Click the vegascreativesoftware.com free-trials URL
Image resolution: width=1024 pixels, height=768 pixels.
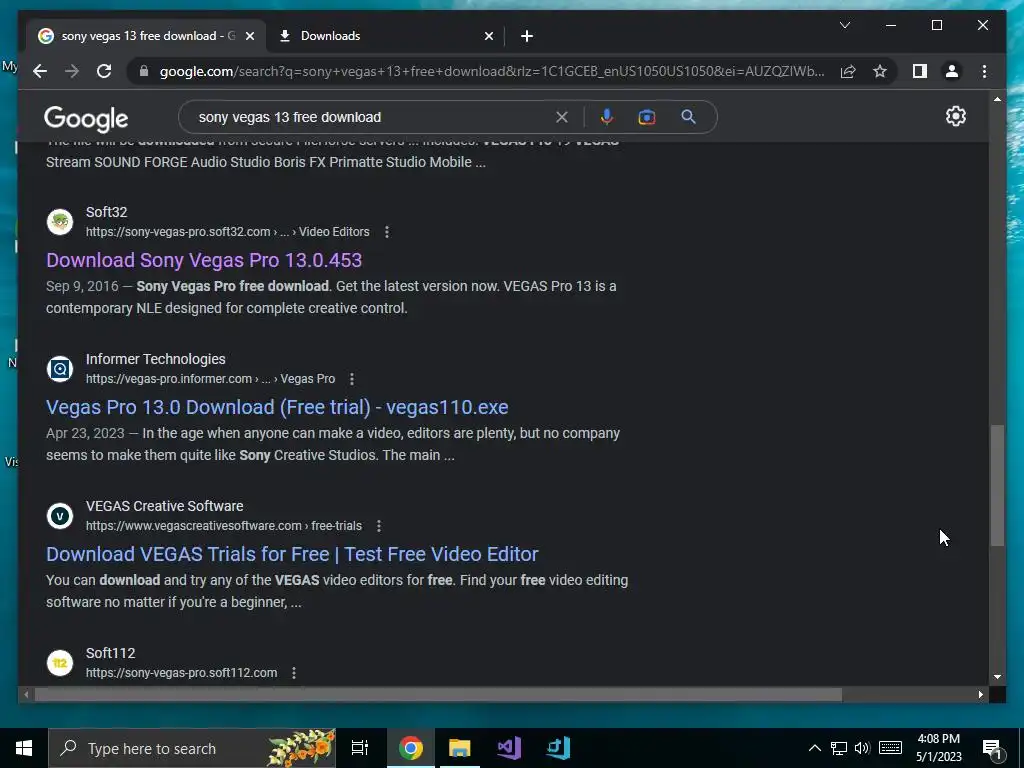click(x=223, y=526)
